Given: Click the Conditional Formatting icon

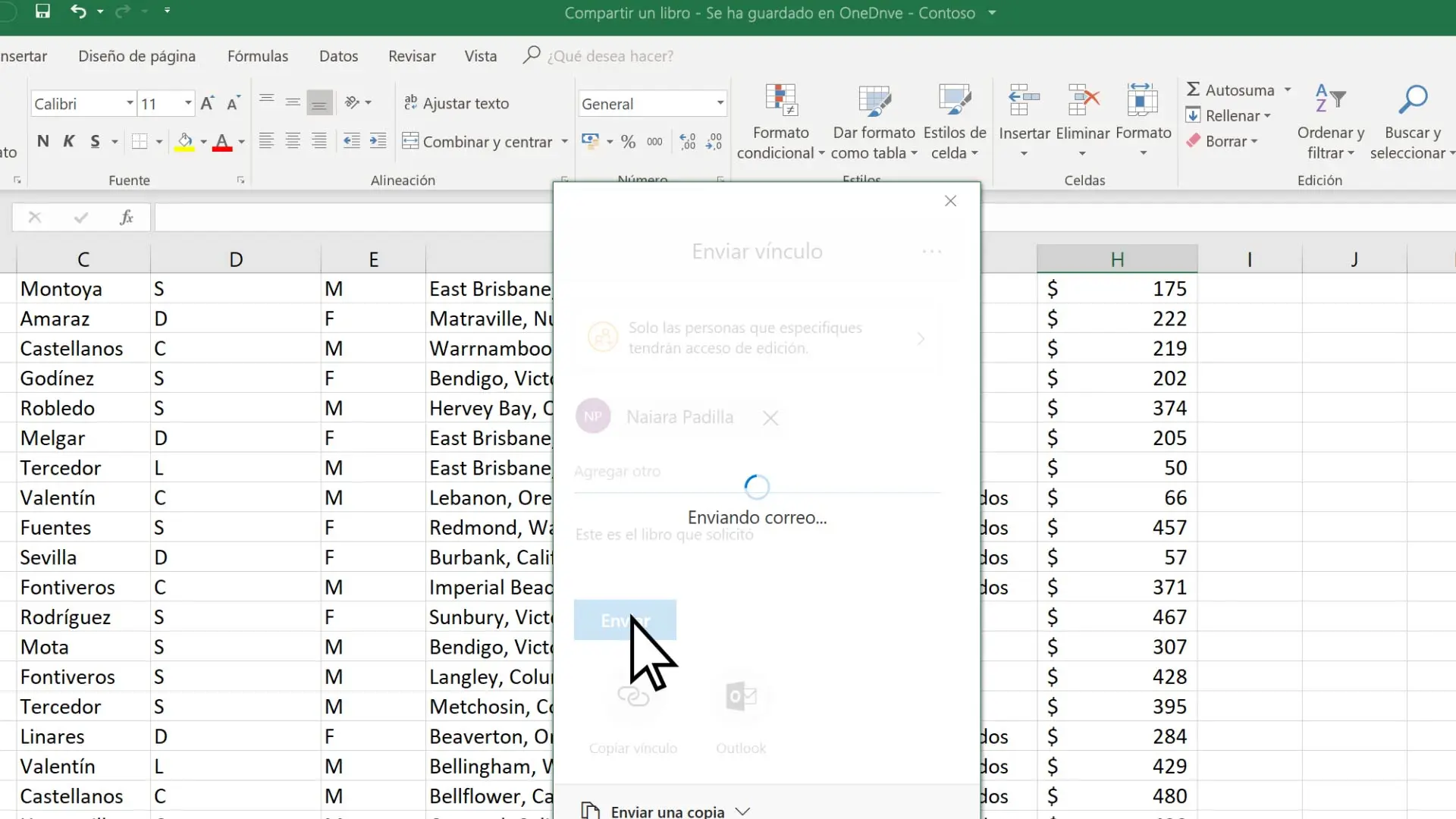Looking at the screenshot, I should coord(780,101).
